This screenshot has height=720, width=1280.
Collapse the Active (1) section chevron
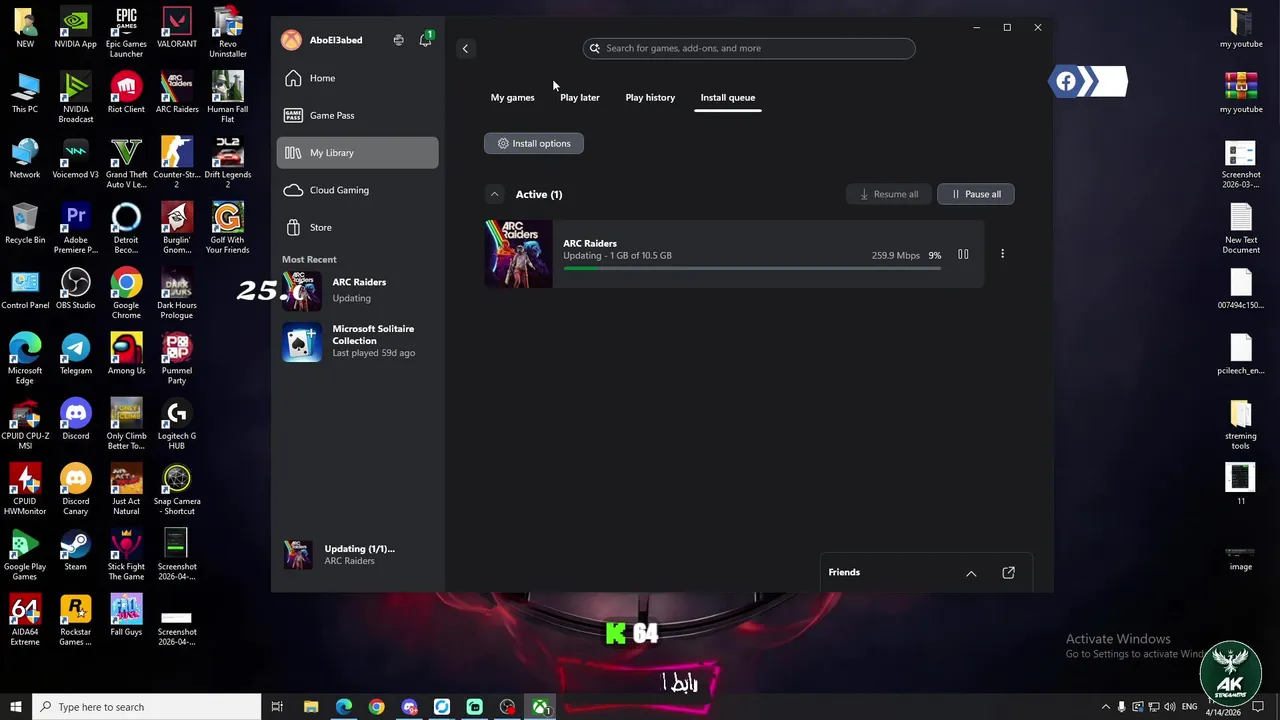point(494,194)
